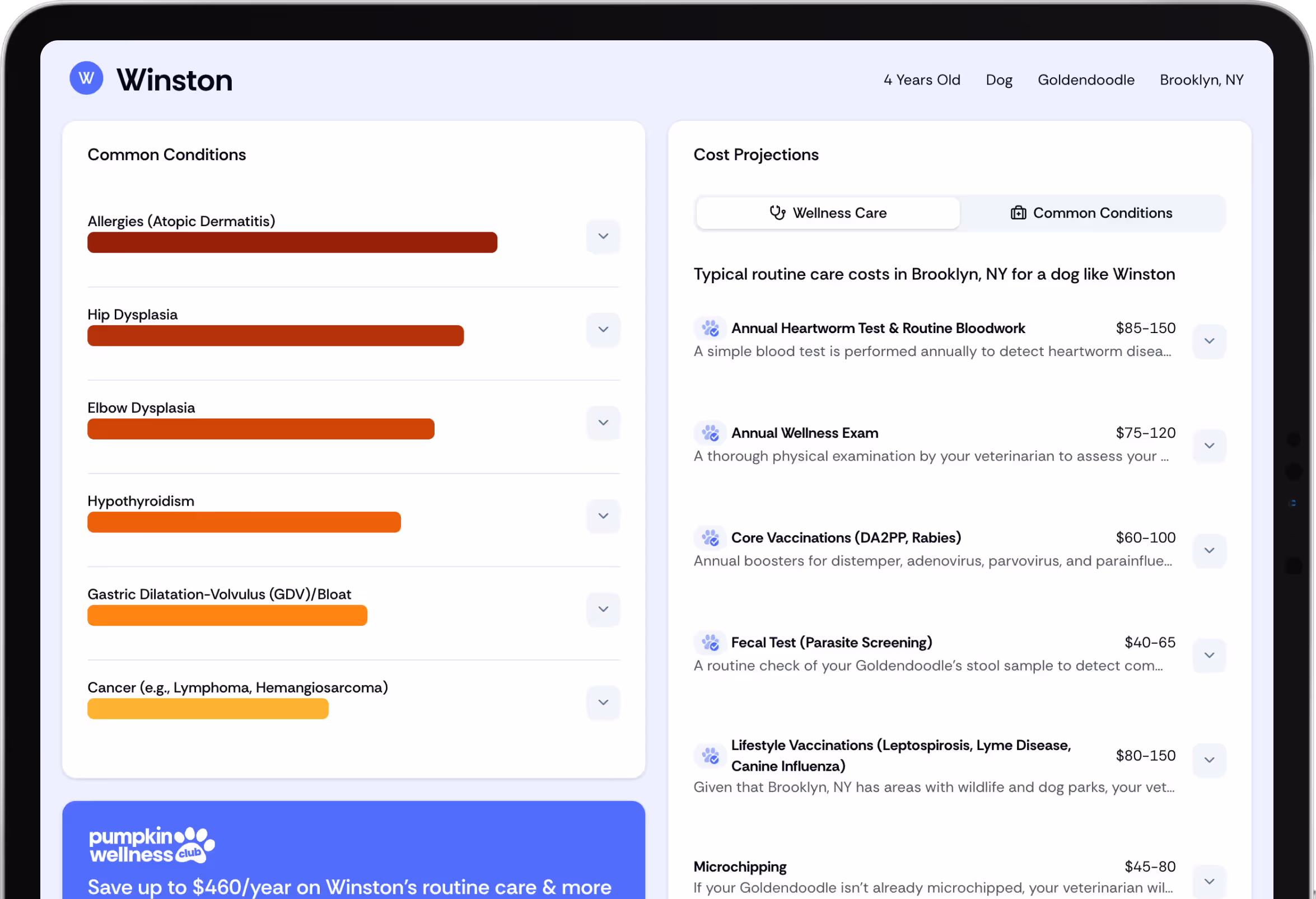Expand Microchipping cost details
This screenshot has width=1316, height=899.
[x=1209, y=881]
